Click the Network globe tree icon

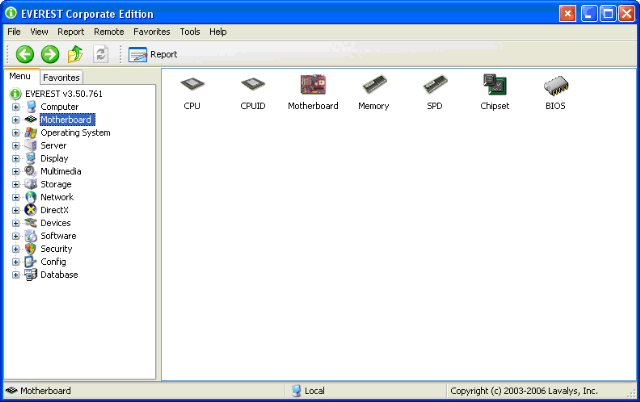(31, 197)
